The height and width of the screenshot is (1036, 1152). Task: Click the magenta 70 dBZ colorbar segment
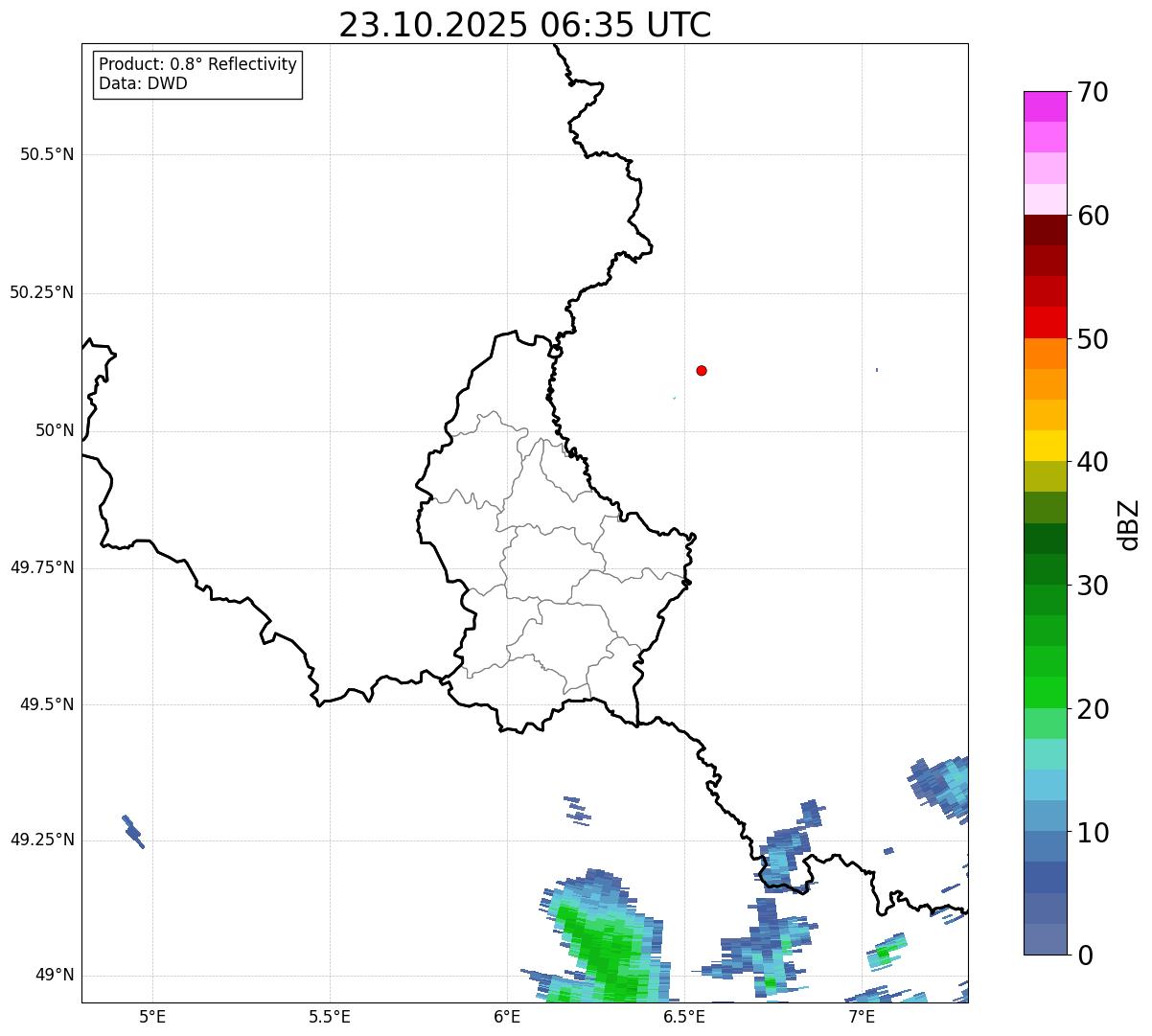click(x=1045, y=106)
